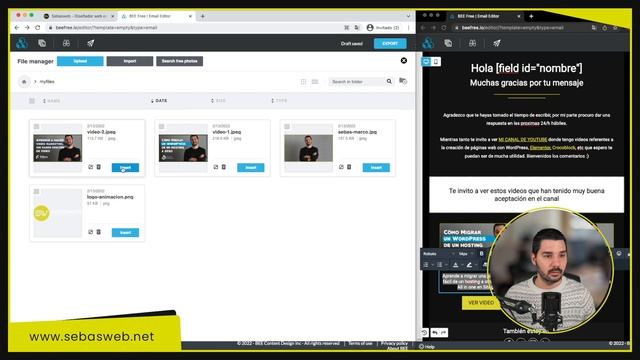Screen dimensions: 640x360
Task: Open the BEE logo home icon in left window
Action: point(22,43)
